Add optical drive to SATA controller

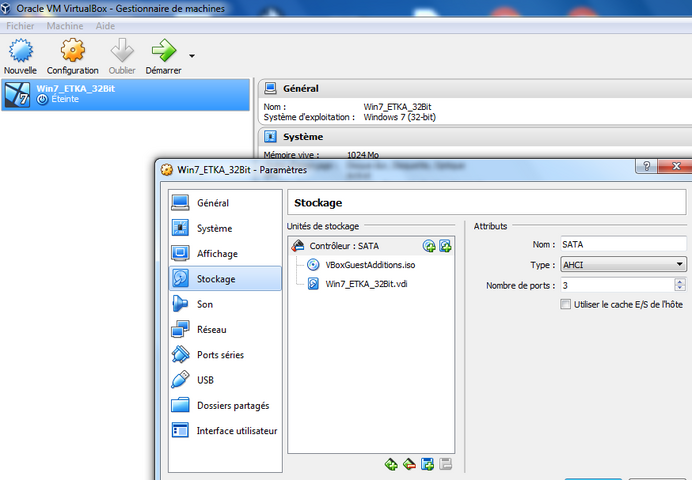[x=429, y=246]
